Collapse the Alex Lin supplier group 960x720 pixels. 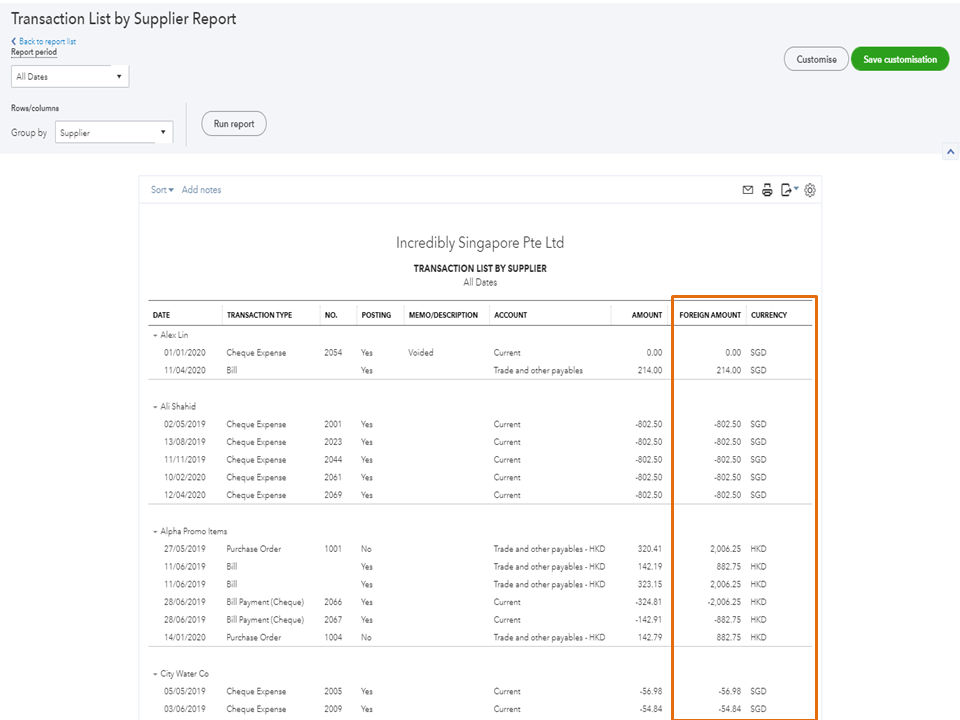pyautogui.click(x=155, y=335)
